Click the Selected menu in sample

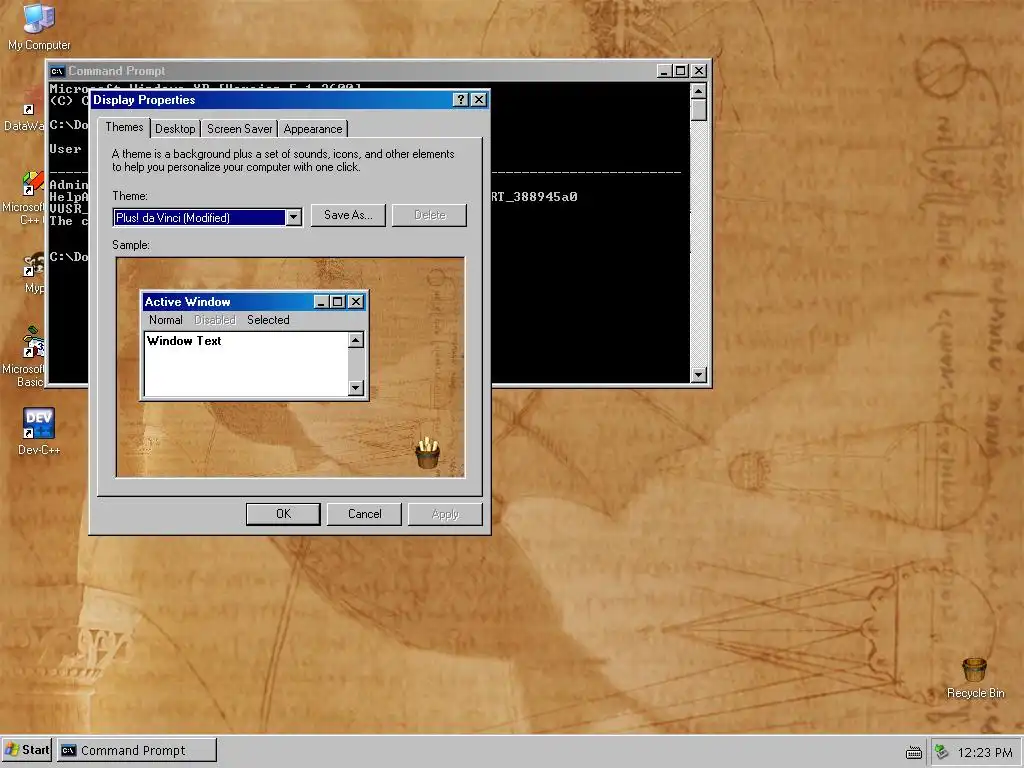(x=268, y=320)
